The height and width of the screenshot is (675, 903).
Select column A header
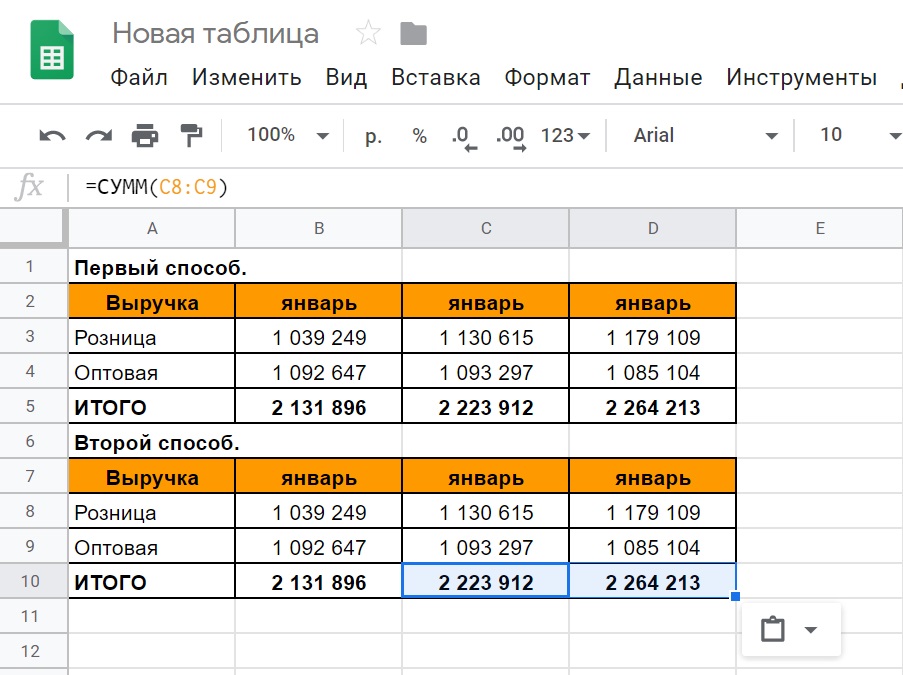pos(152,229)
